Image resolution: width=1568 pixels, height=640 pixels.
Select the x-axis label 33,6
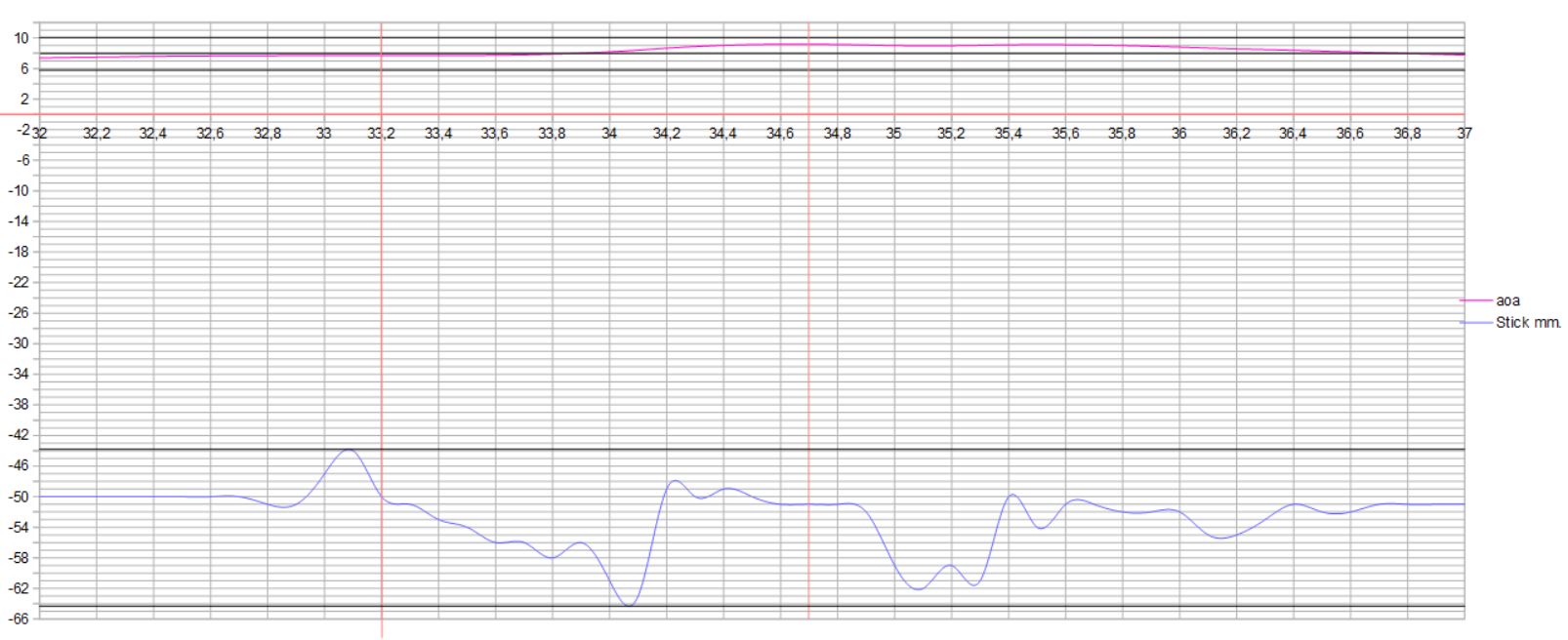tap(495, 134)
